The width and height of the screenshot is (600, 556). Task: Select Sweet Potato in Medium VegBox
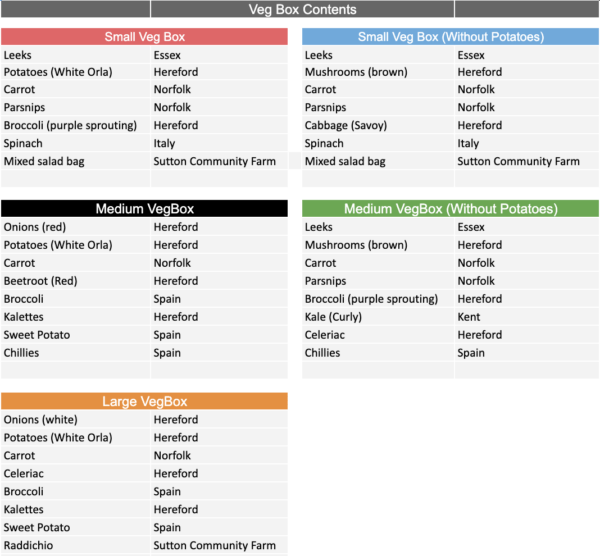(37, 335)
